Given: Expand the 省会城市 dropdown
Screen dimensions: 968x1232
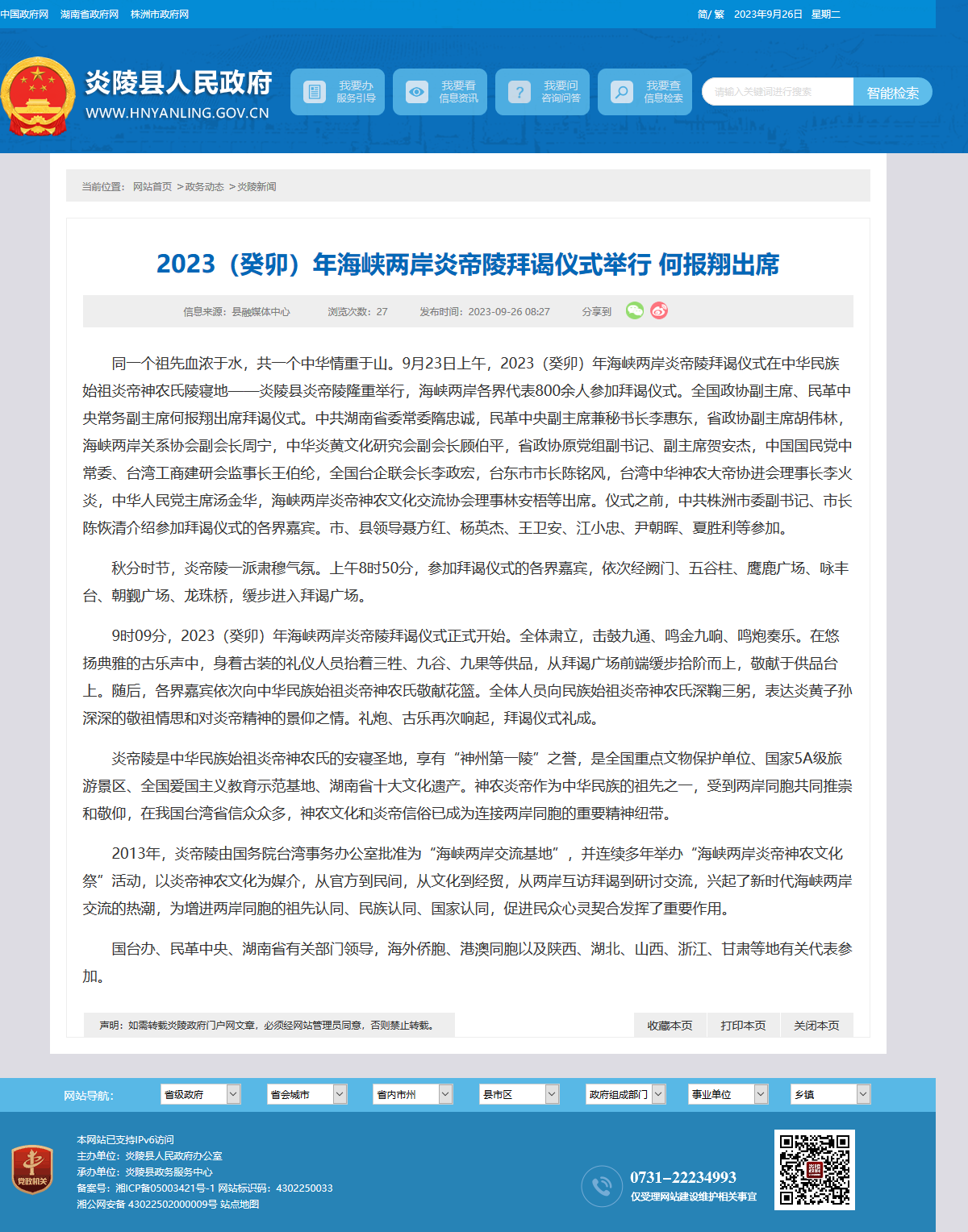Looking at the screenshot, I should coord(307,1094).
